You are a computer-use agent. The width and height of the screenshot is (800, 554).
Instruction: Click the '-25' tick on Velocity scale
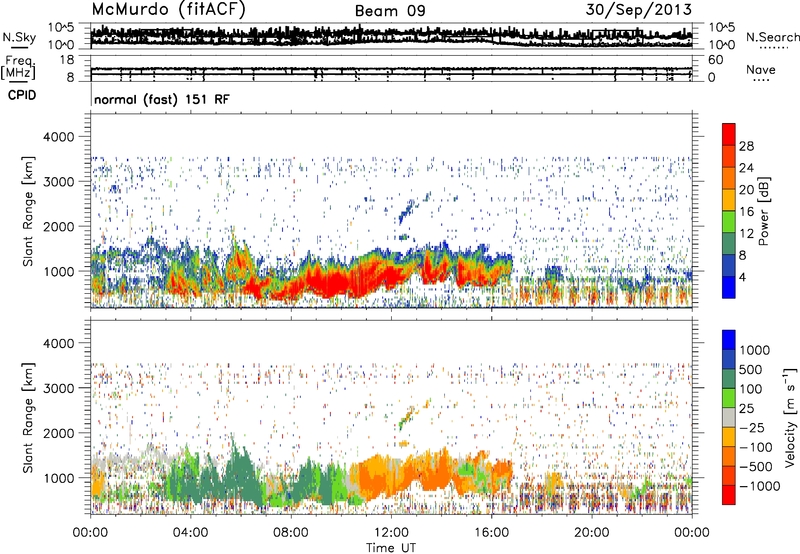tap(752, 427)
